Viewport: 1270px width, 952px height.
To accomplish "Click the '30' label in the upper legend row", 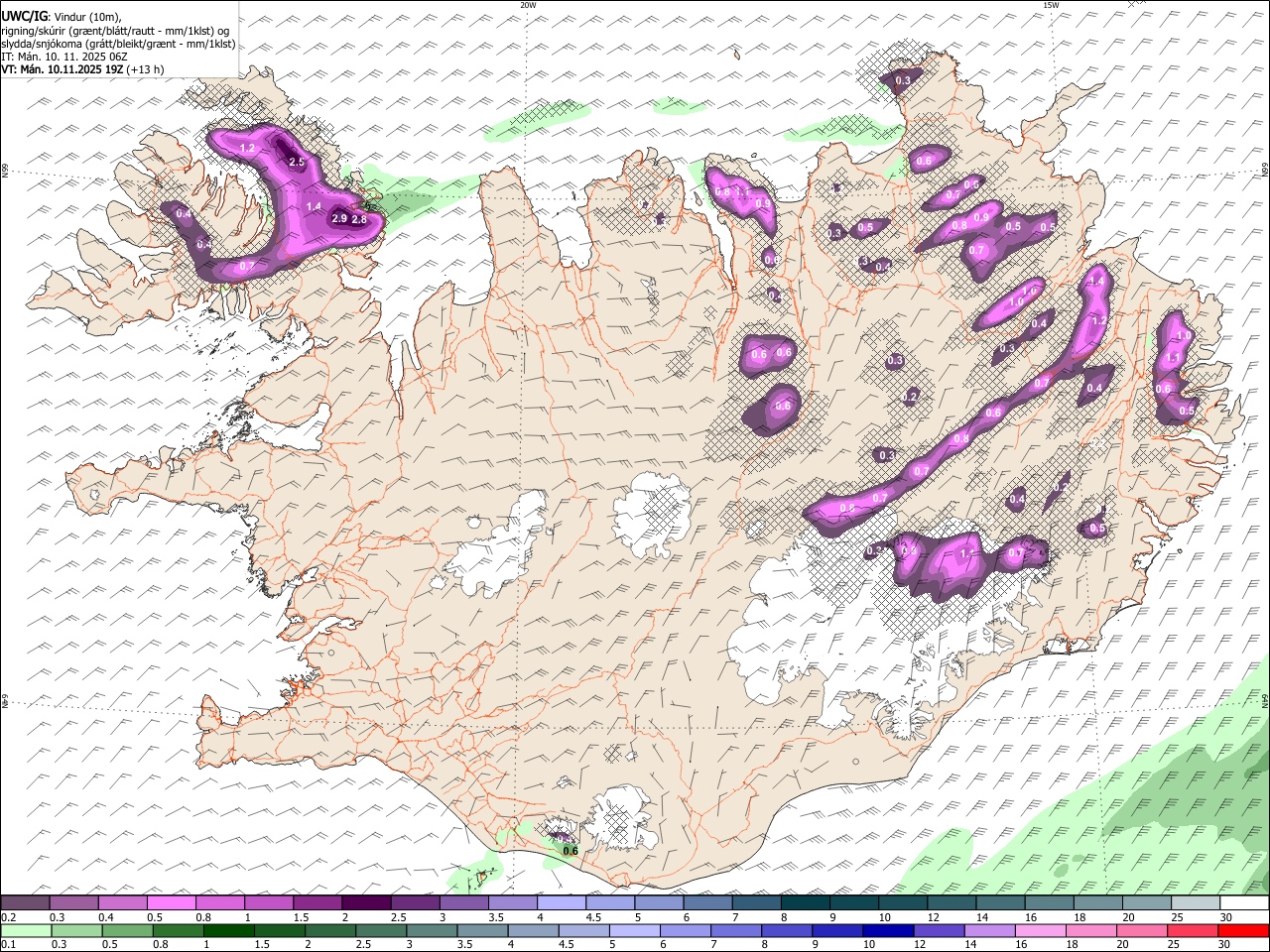I will 1226,917.
